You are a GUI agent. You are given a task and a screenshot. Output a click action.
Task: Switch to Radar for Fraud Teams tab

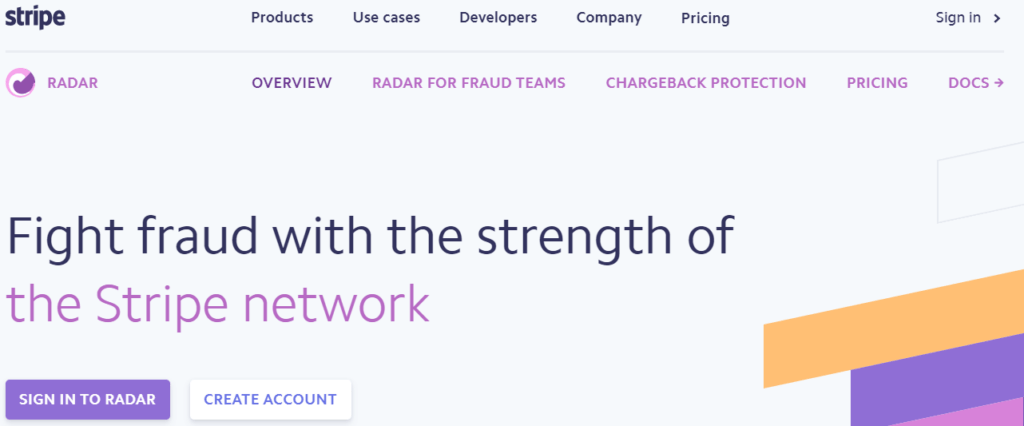[x=469, y=83]
